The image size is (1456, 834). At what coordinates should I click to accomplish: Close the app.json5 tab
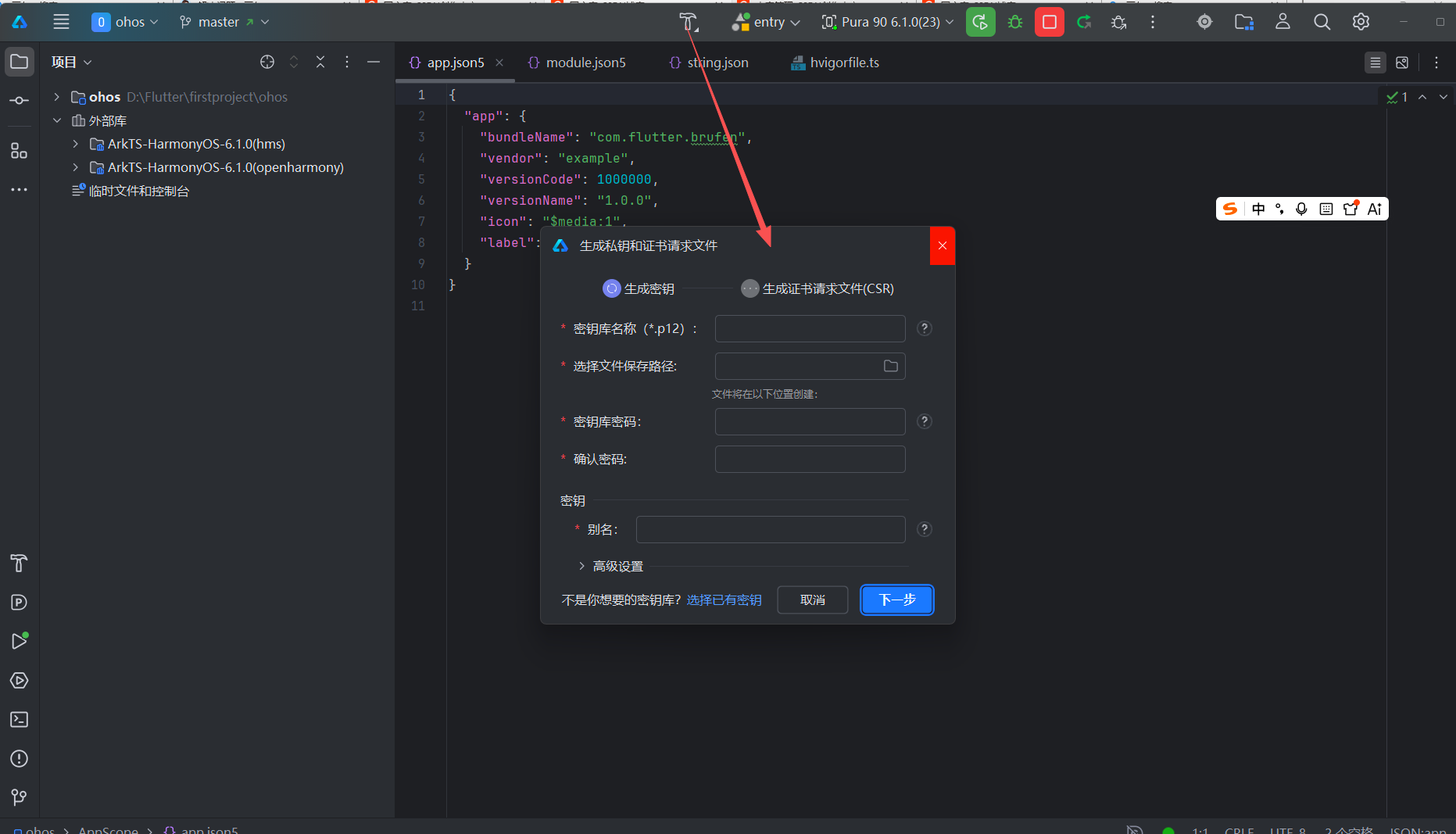click(x=499, y=63)
